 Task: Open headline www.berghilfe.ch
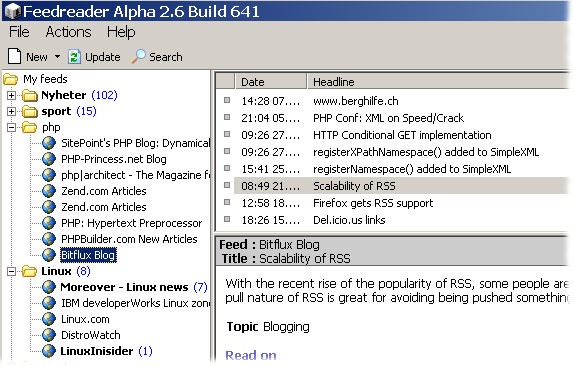click(356, 101)
